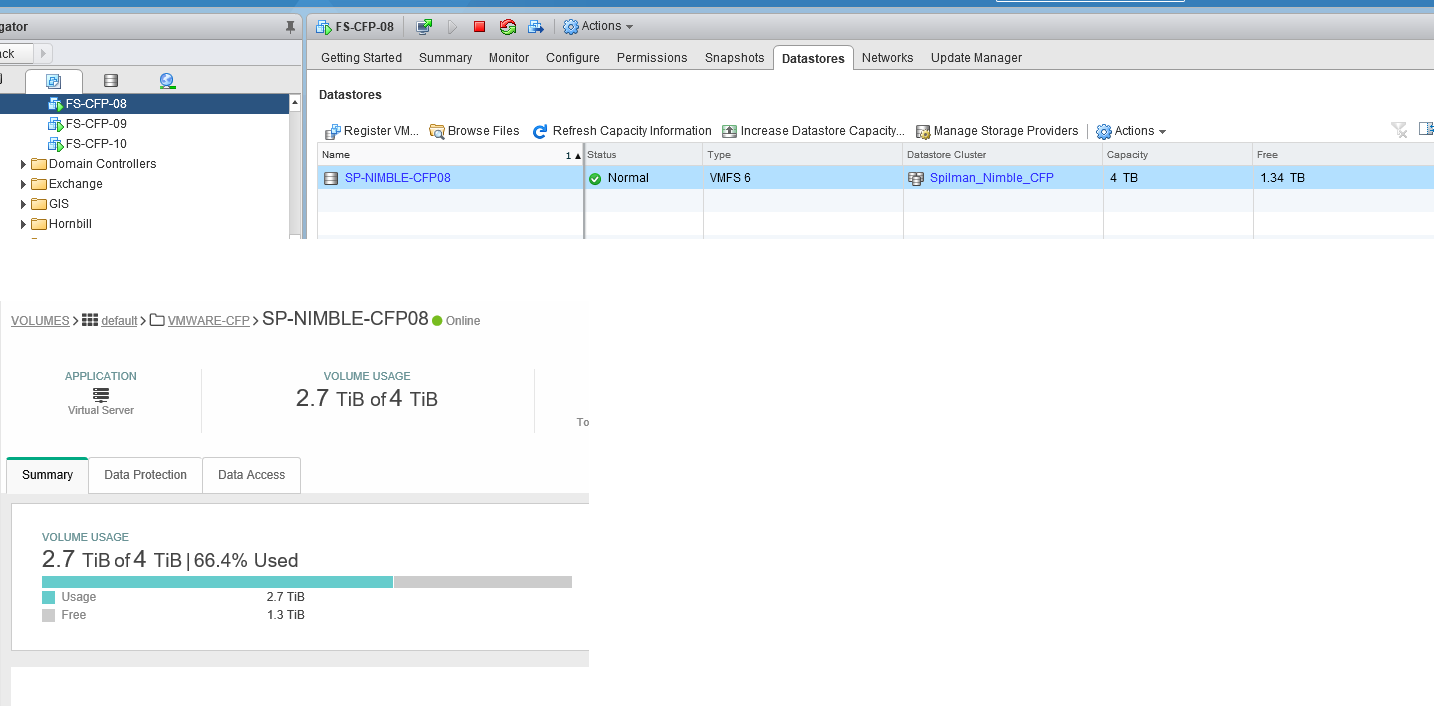Click the grid icon beside default breadcrumb
The height and width of the screenshot is (706, 1434).
point(90,320)
